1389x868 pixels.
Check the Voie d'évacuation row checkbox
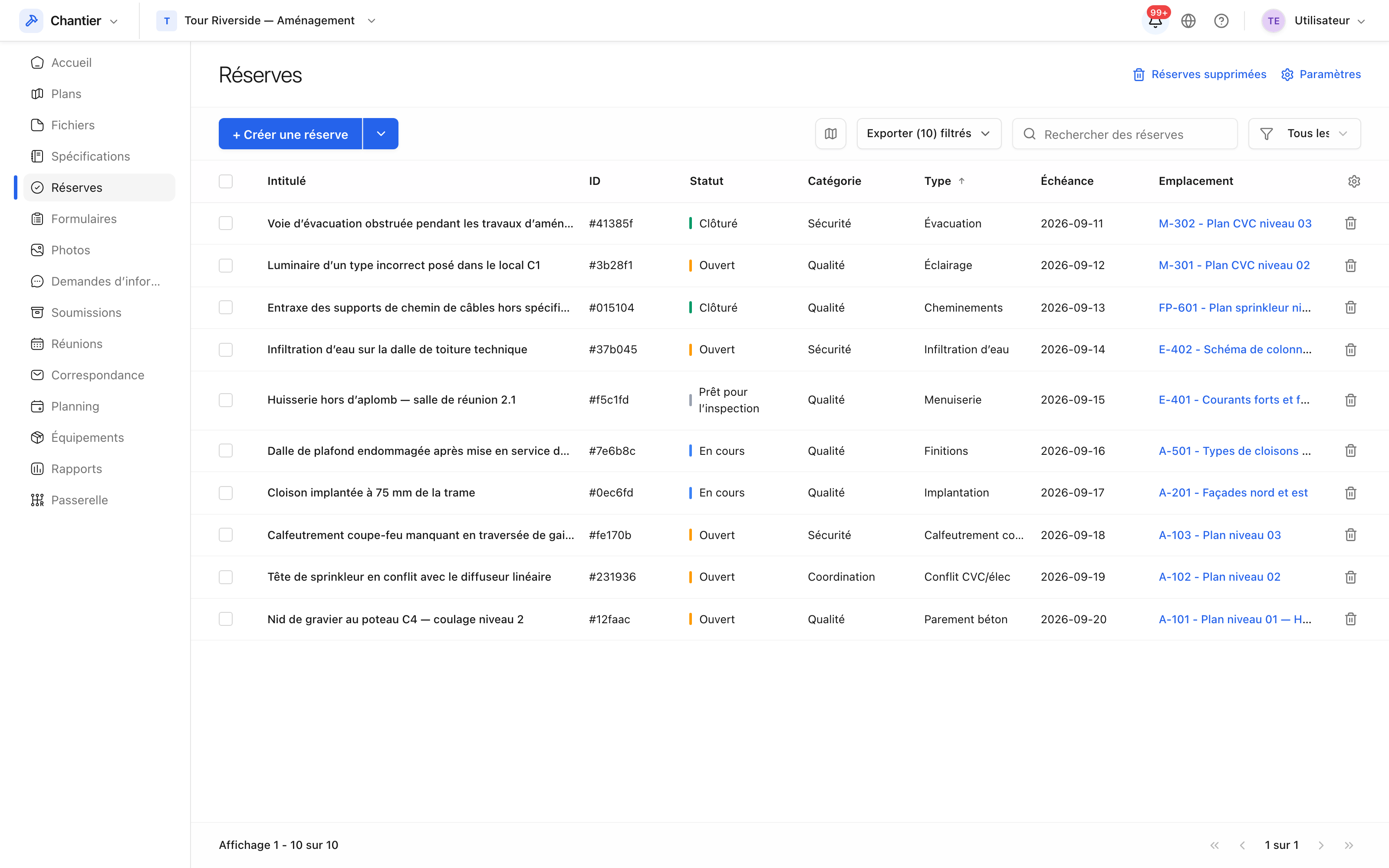point(226,224)
